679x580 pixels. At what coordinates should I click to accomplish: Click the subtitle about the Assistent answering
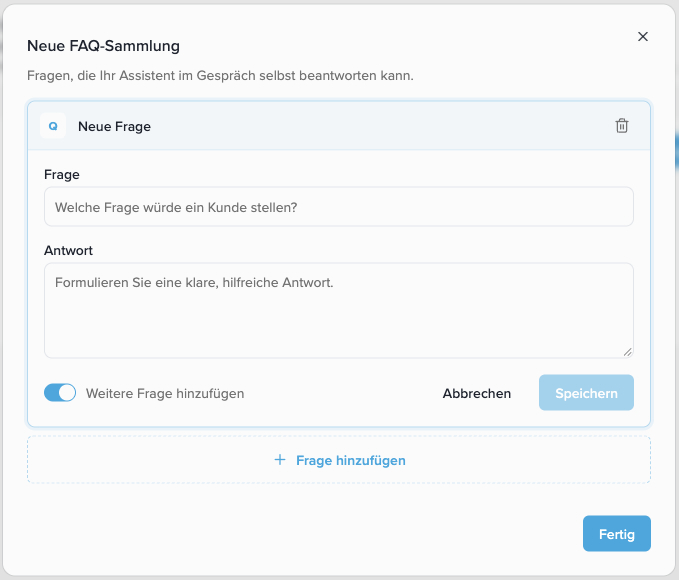point(220,75)
